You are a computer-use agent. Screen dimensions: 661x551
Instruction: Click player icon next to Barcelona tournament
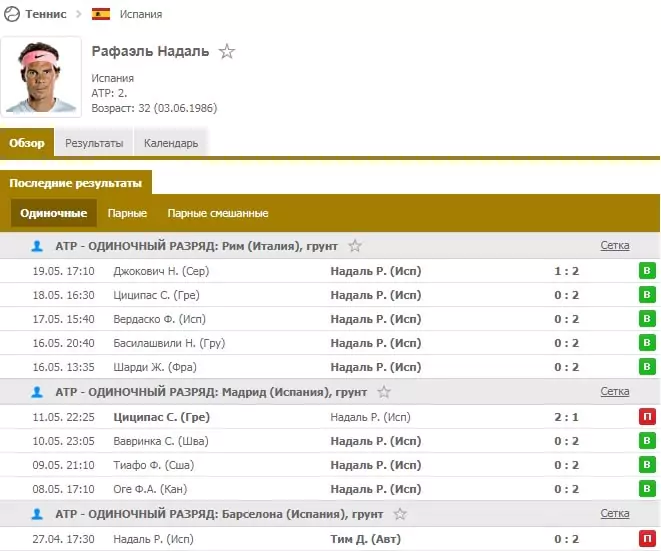click(x=37, y=514)
